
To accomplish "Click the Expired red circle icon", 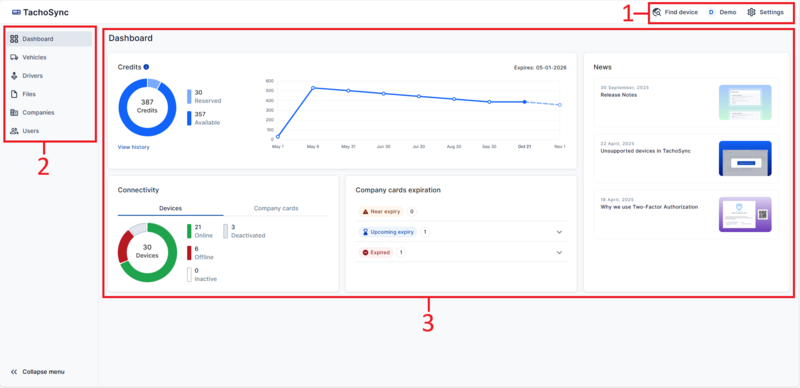I will 365,252.
